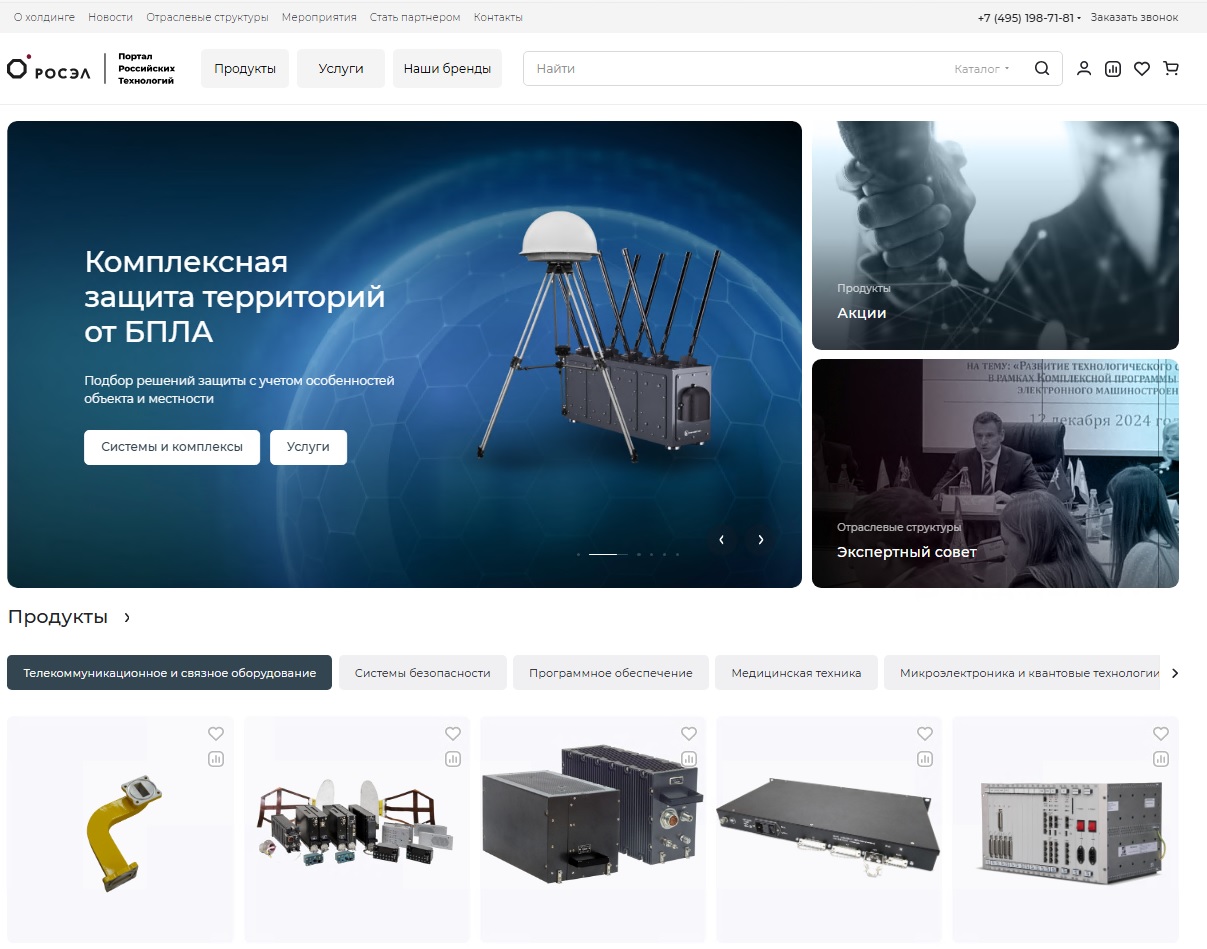The image size is (1207, 949).
Task: Add yellow waveguide product to comparison
Action: coord(216,759)
